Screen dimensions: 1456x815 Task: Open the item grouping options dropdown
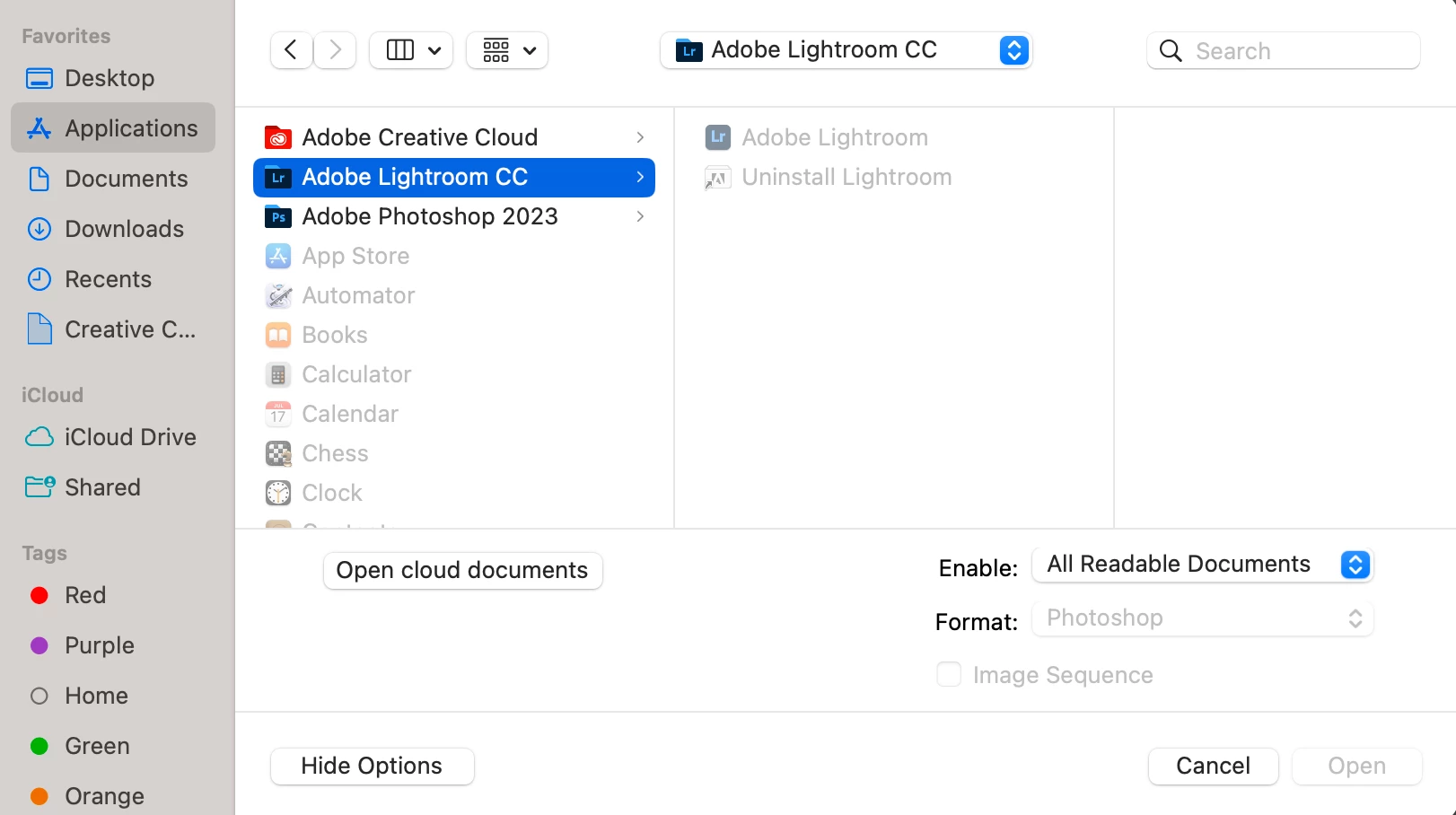(507, 50)
